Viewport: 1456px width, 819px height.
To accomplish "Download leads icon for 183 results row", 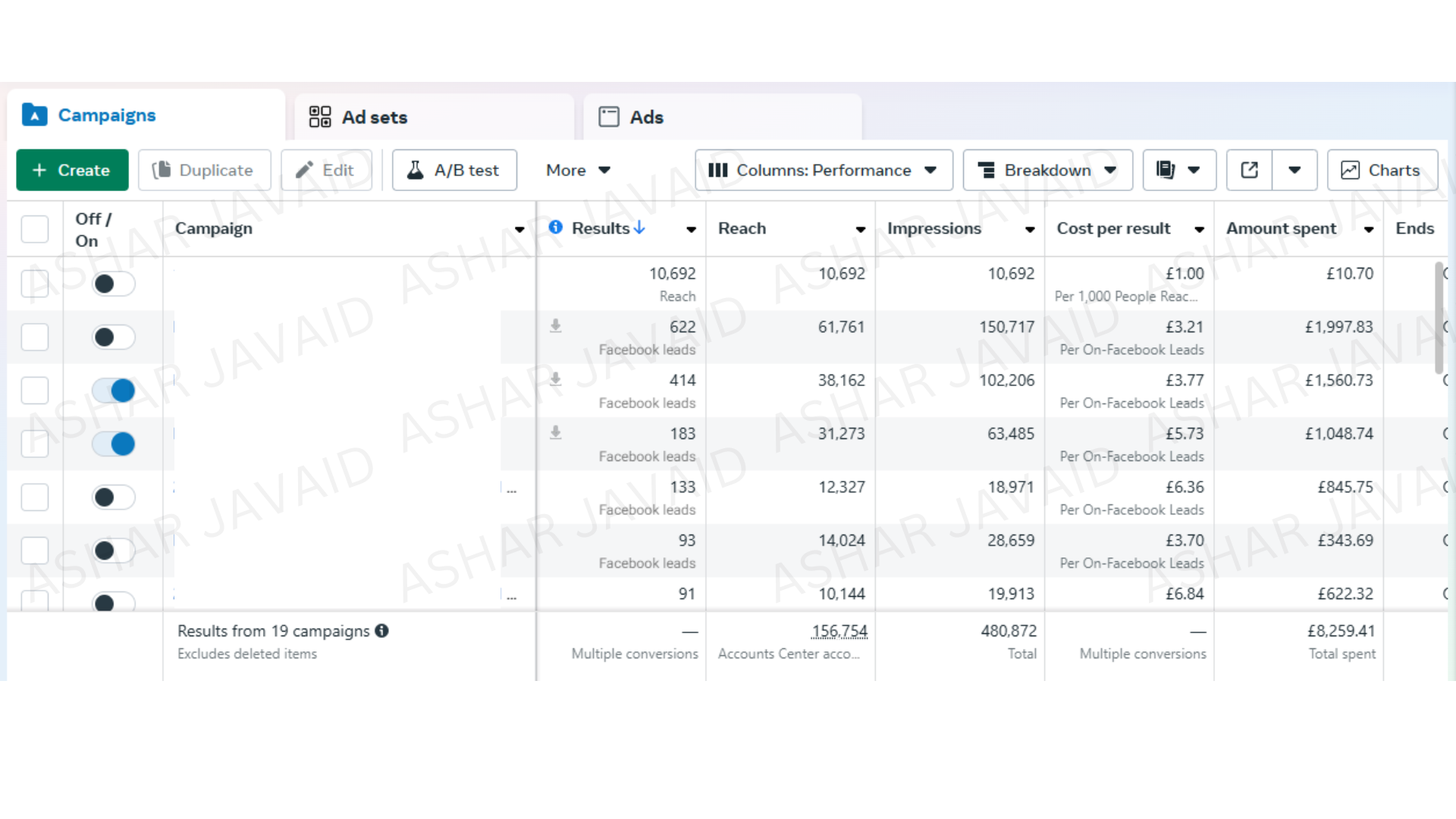I will coord(556,432).
